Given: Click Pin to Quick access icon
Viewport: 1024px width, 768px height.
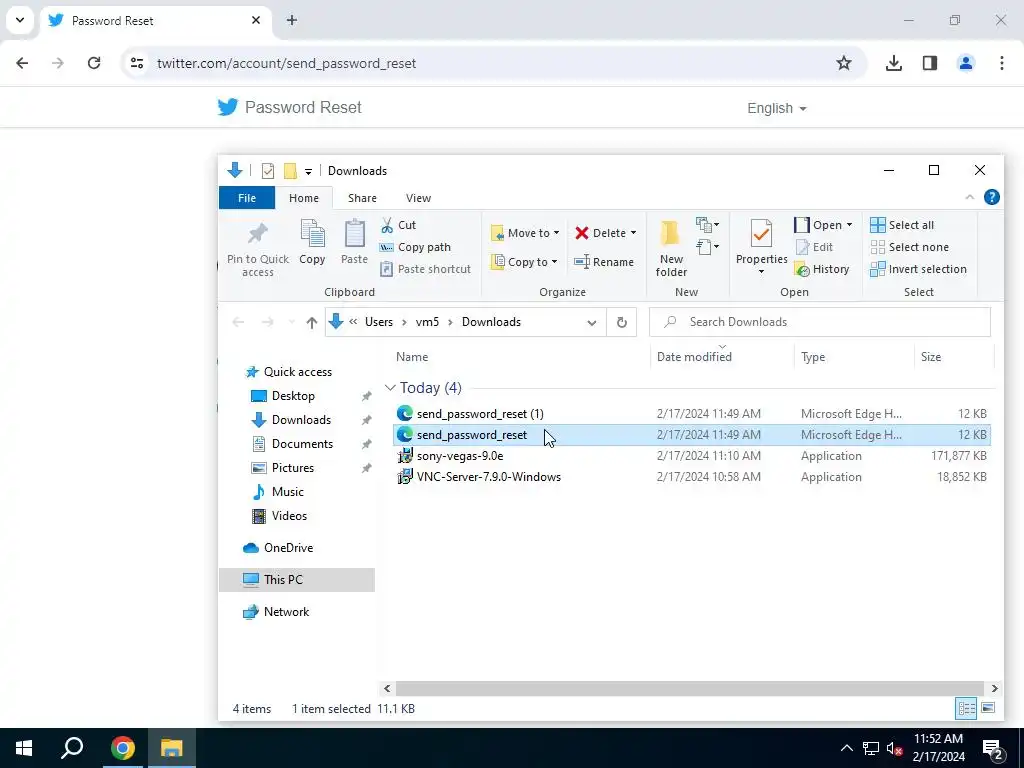Looking at the screenshot, I should tap(257, 233).
